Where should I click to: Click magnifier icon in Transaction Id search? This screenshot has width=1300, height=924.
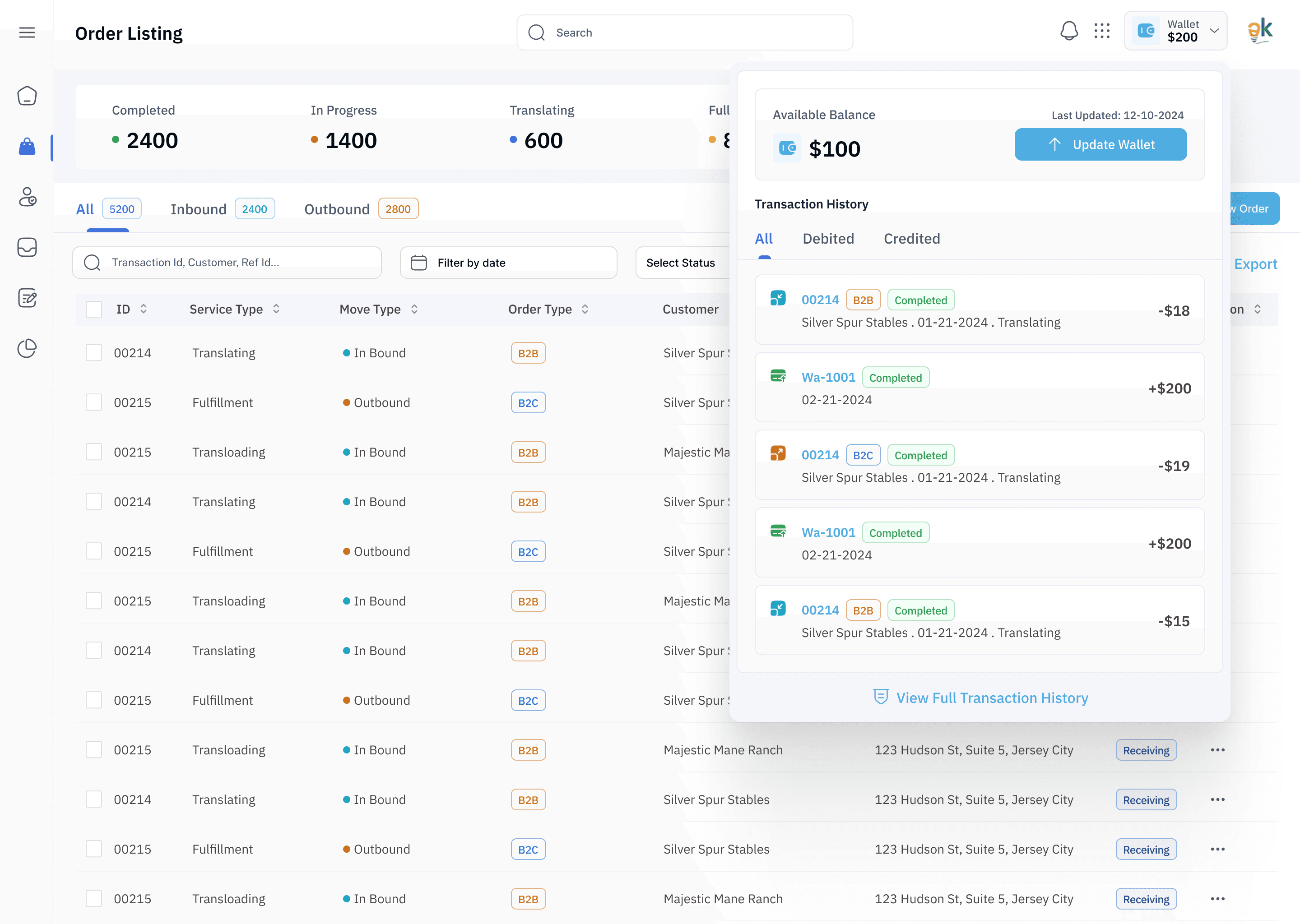point(92,262)
